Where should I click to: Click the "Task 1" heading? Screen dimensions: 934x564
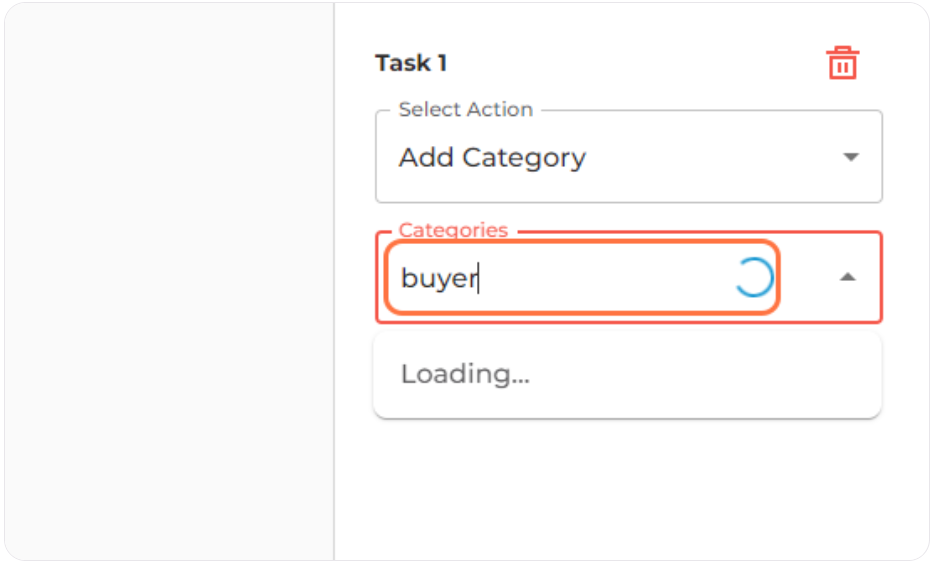pyautogui.click(x=411, y=63)
